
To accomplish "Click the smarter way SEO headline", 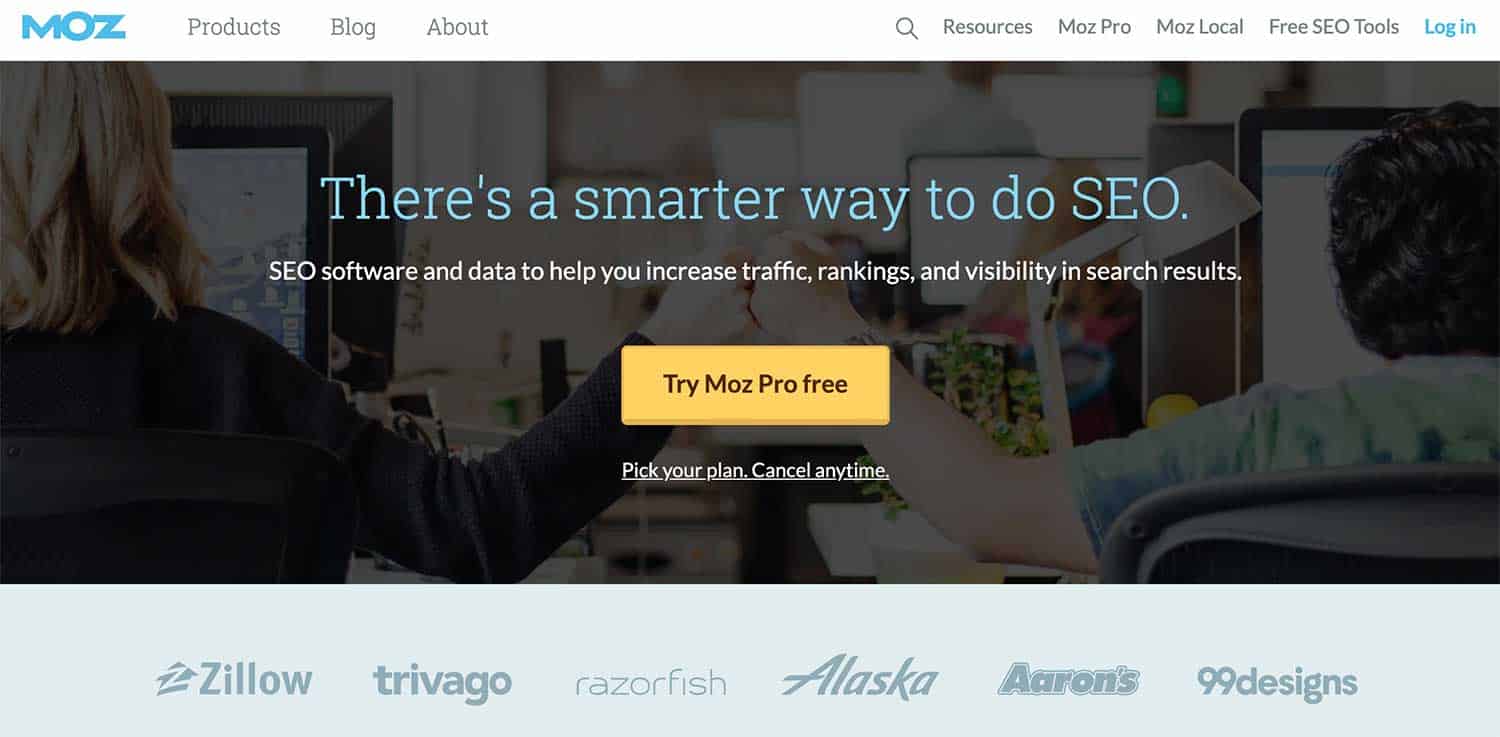I will 755,197.
